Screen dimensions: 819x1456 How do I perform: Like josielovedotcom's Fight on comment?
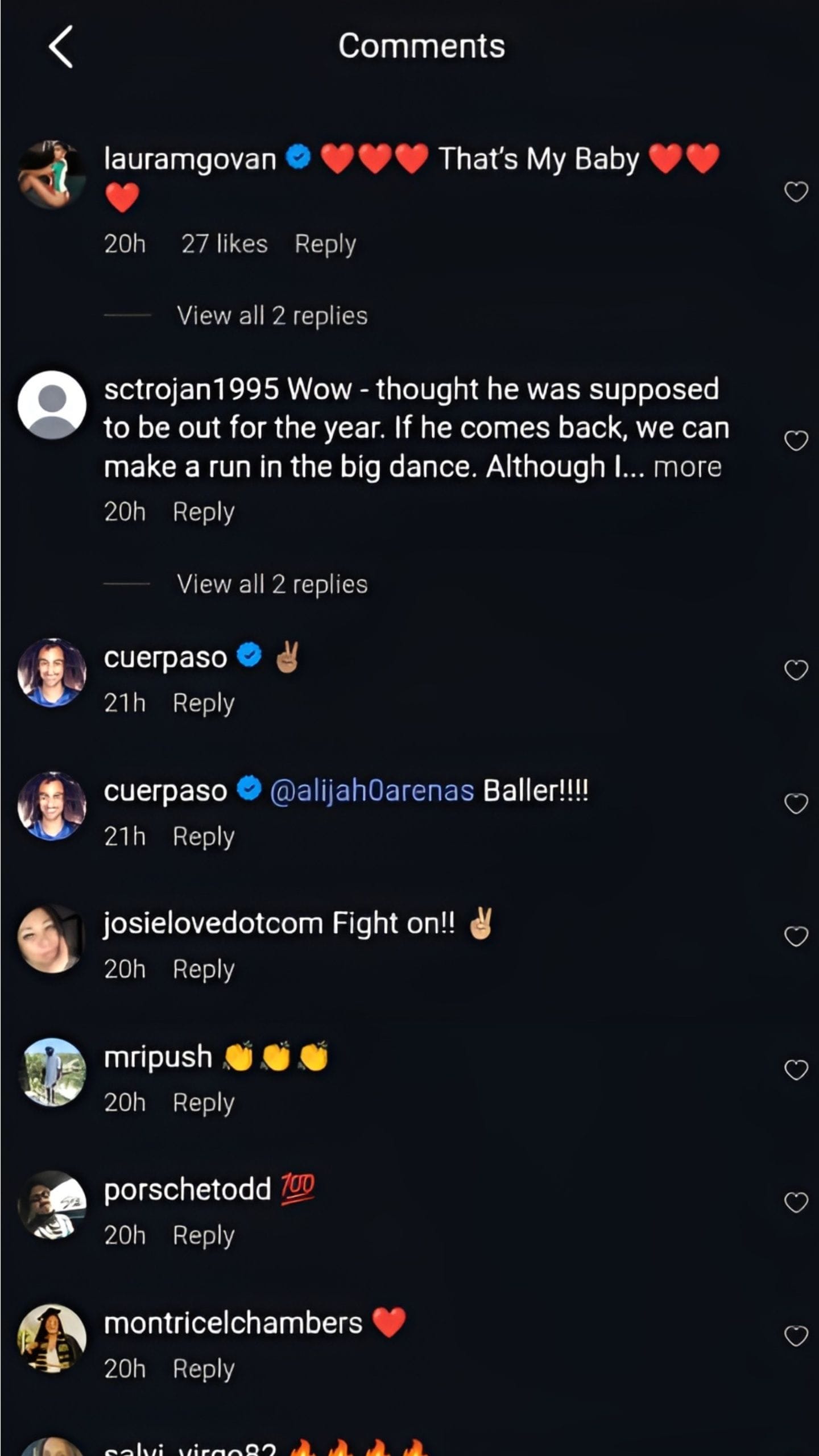(x=796, y=936)
